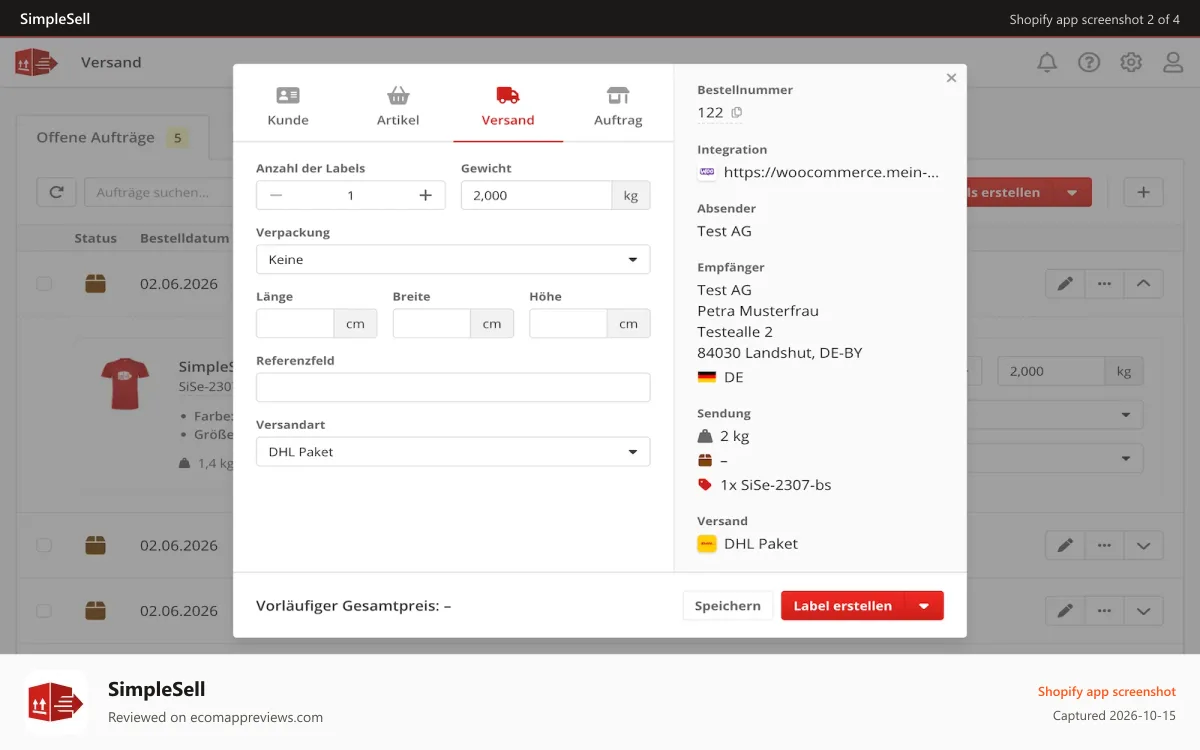Open the Versandart DHL Paket dropdown
Viewport: 1200px width, 750px height.
pyautogui.click(x=453, y=451)
